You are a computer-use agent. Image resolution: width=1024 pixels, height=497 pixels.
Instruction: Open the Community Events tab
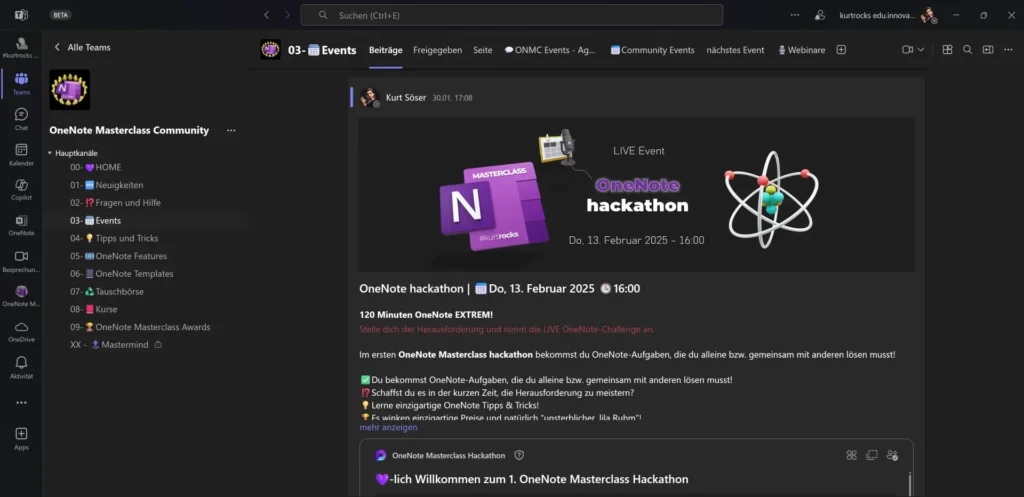pyautogui.click(x=652, y=50)
